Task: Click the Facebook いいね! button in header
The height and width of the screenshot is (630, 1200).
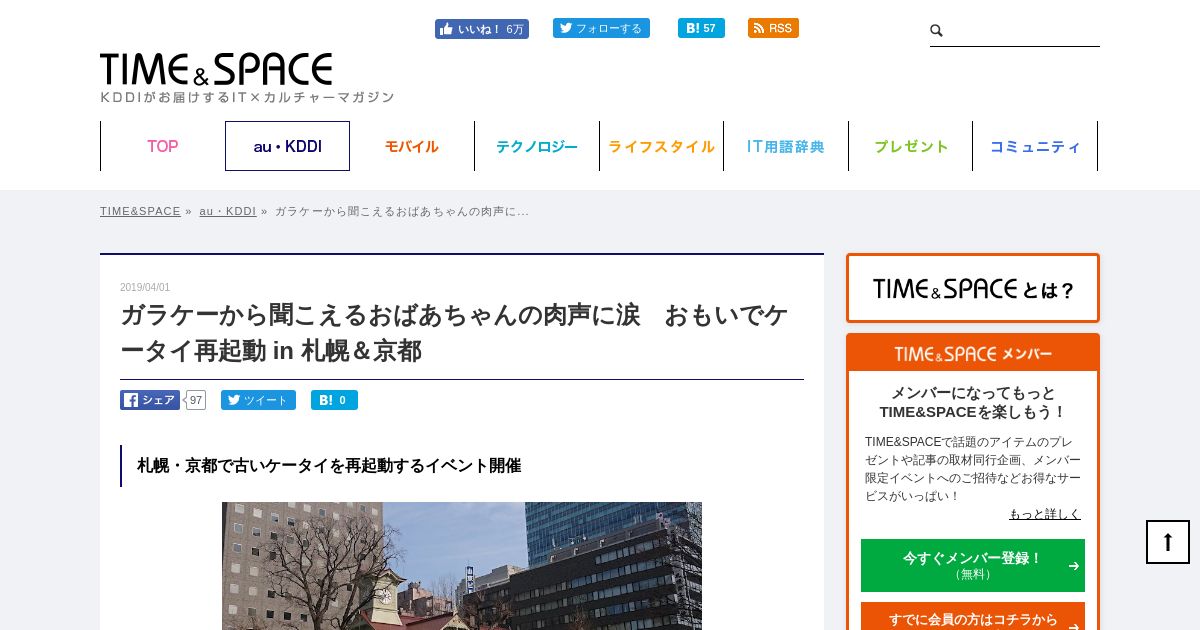Action: (x=482, y=29)
